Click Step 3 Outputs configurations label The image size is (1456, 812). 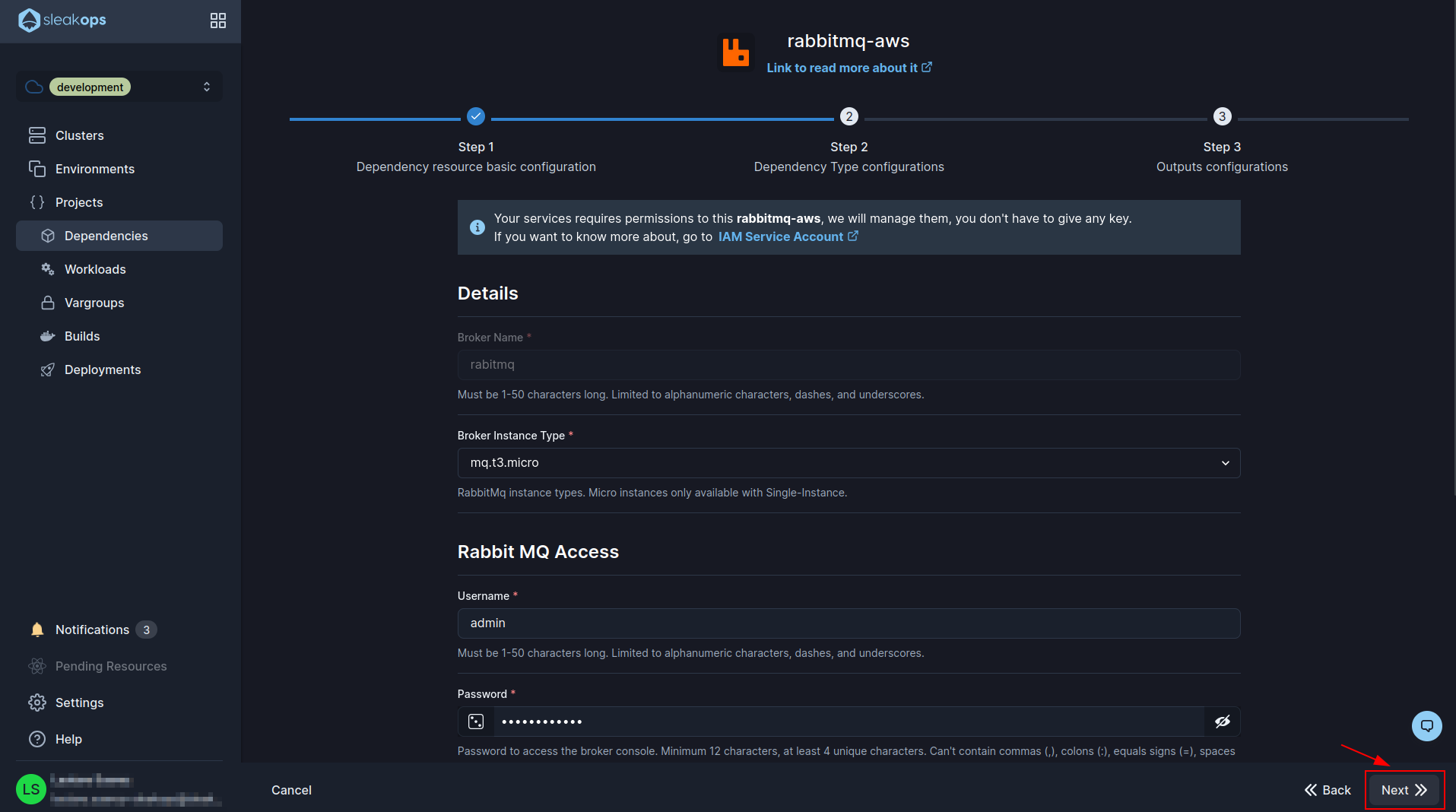coord(1222,157)
